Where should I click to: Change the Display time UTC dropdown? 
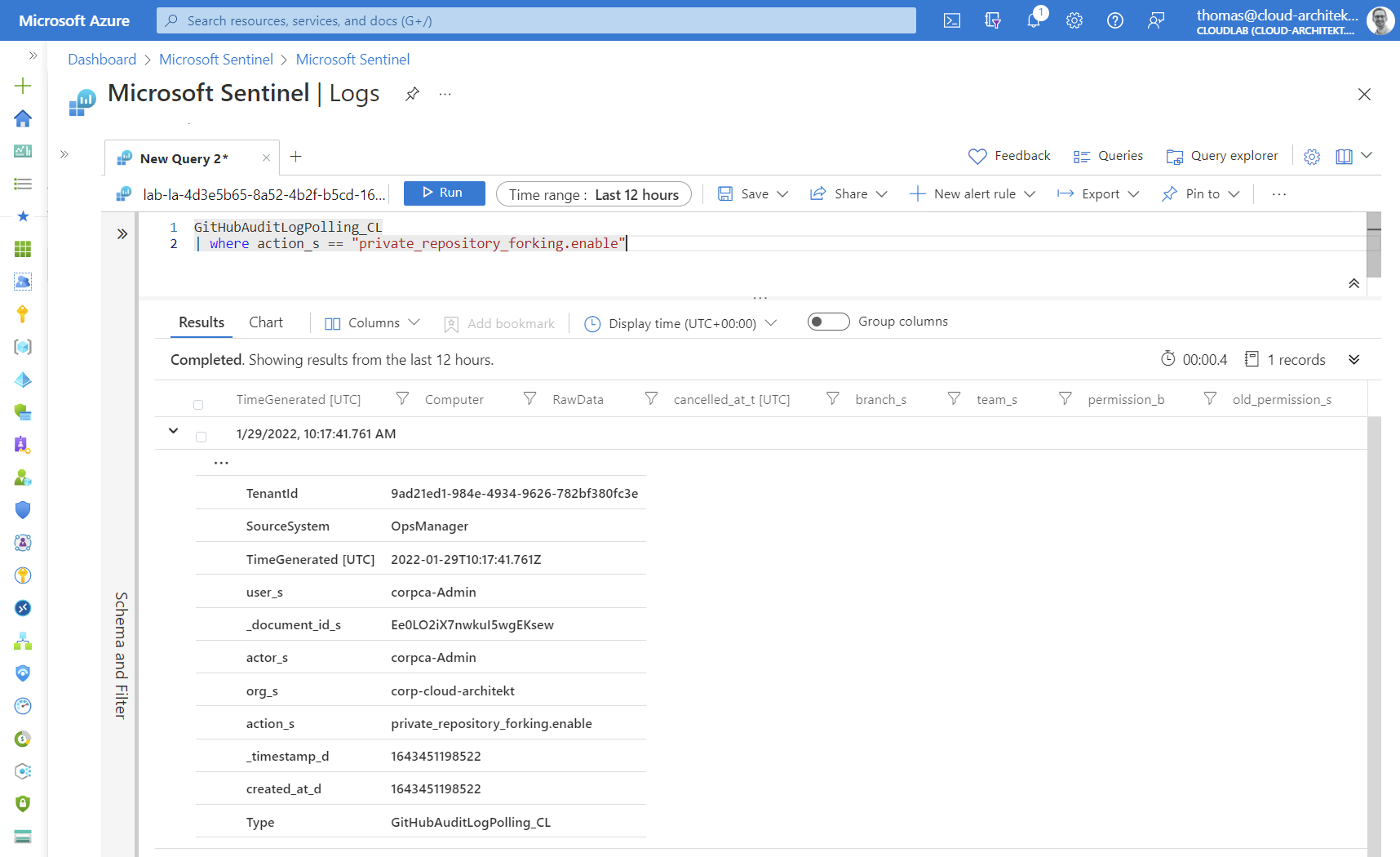[680, 323]
